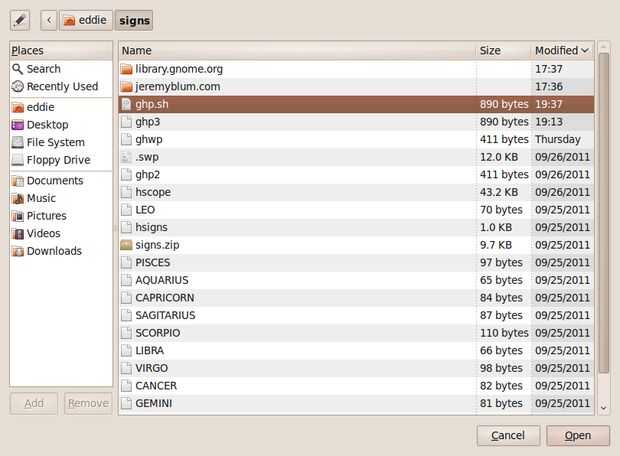Open Search in Places

[x=61, y=69]
